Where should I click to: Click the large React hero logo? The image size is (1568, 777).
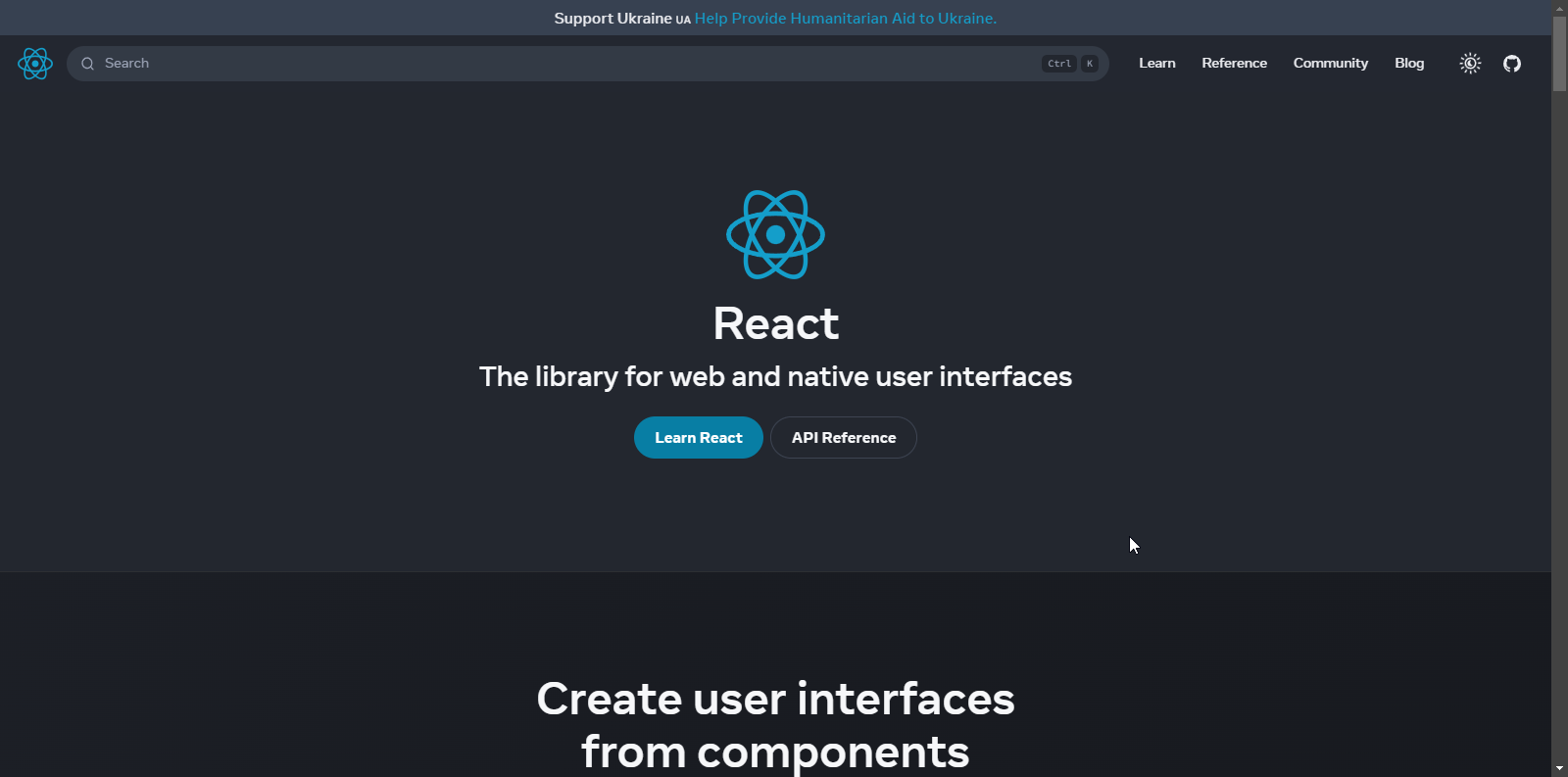pos(775,234)
